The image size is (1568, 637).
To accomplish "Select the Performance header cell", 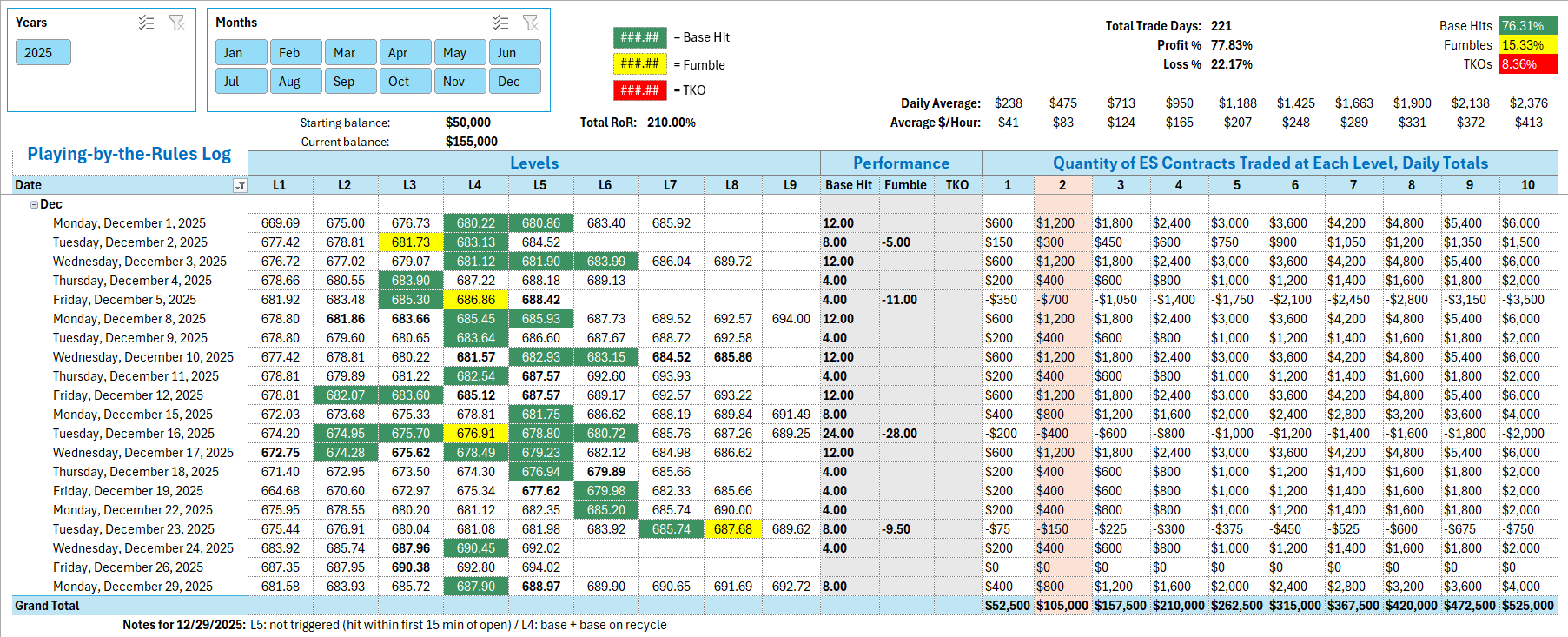I will coord(901,163).
